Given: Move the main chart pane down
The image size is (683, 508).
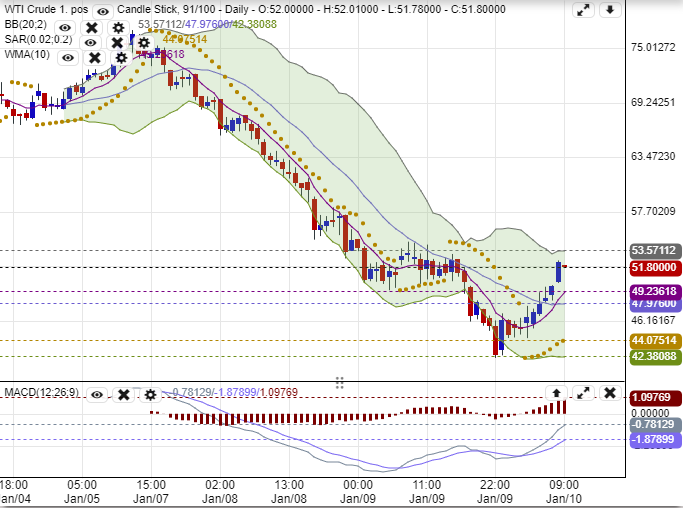Looking at the screenshot, I should point(611,11).
